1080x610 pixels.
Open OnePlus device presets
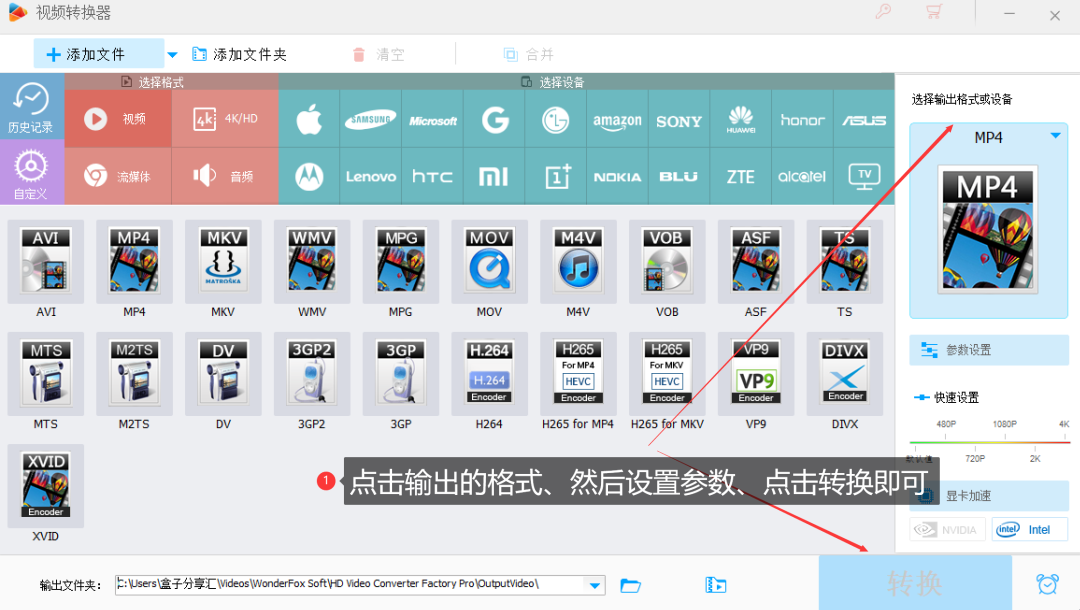(x=556, y=176)
